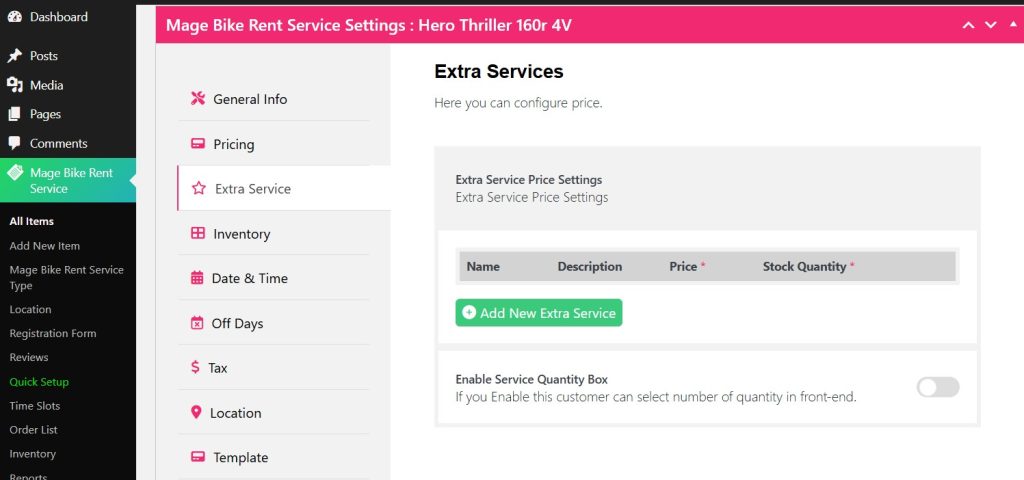Open the Quick Setup link

point(39,382)
